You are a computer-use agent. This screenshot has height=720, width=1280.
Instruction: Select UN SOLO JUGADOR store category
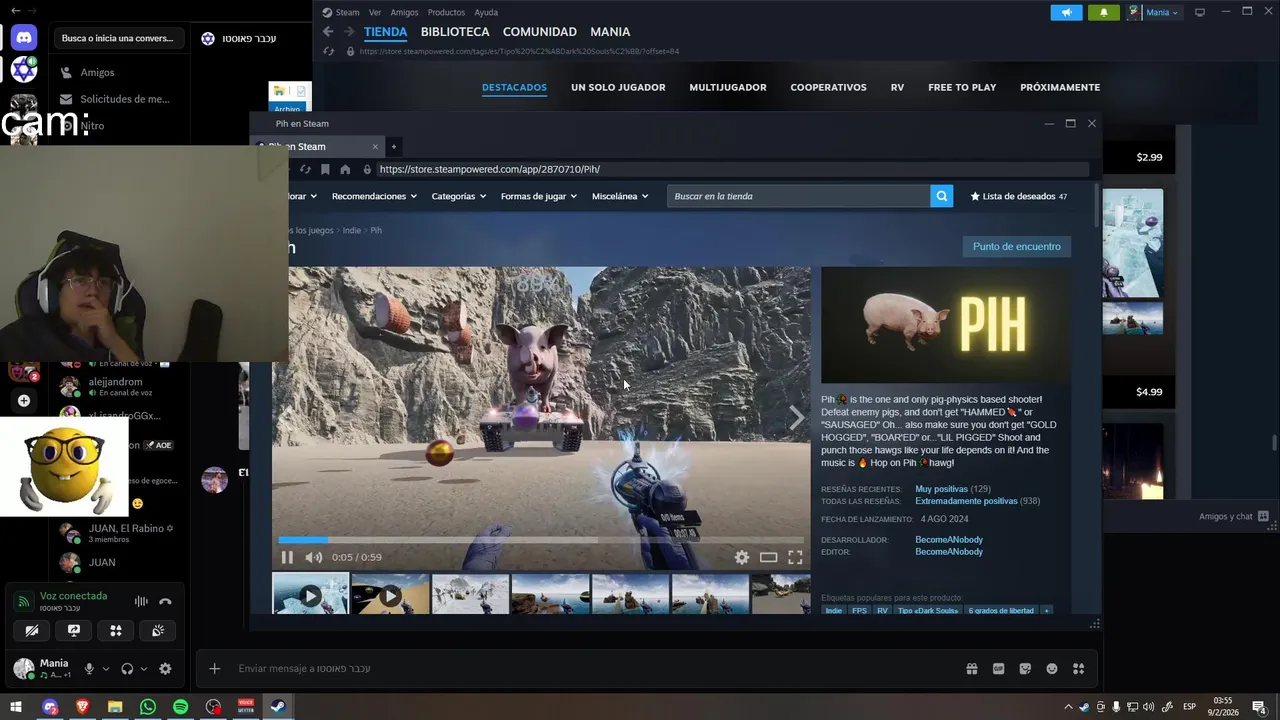click(x=618, y=87)
